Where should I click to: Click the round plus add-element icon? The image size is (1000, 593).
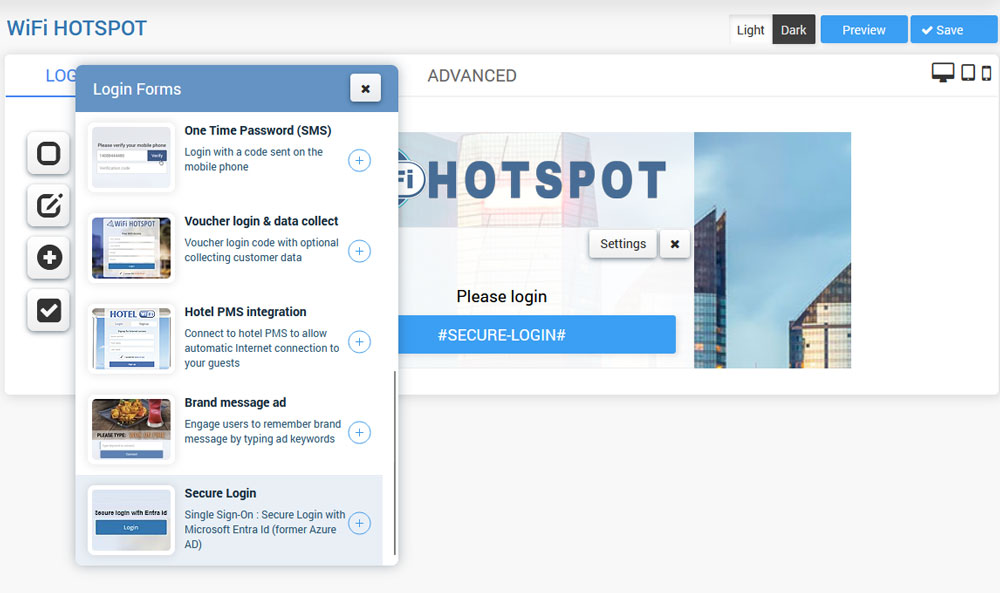point(48,258)
